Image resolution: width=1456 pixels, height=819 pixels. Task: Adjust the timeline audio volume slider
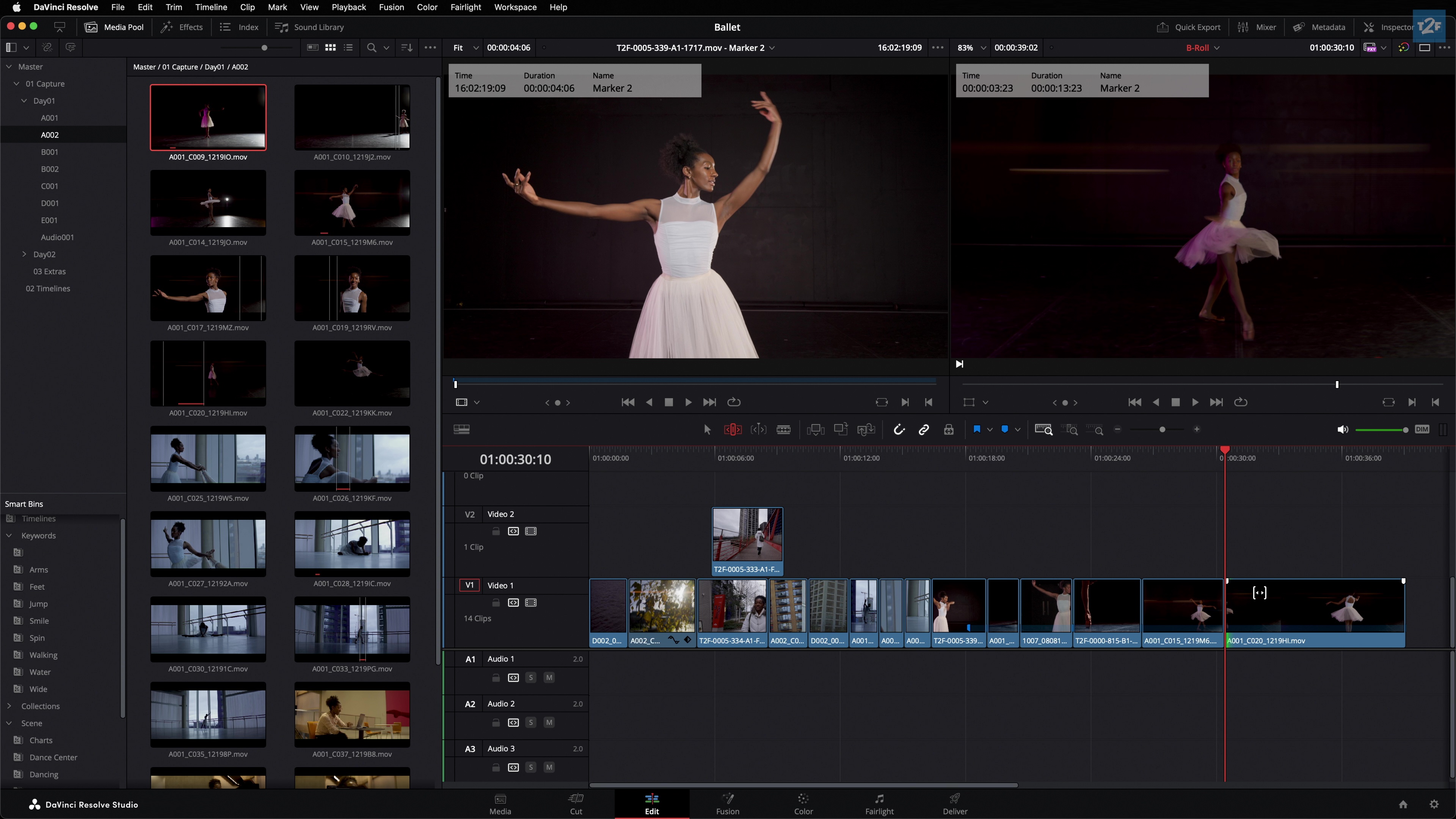pyautogui.click(x=1381, y=430)
